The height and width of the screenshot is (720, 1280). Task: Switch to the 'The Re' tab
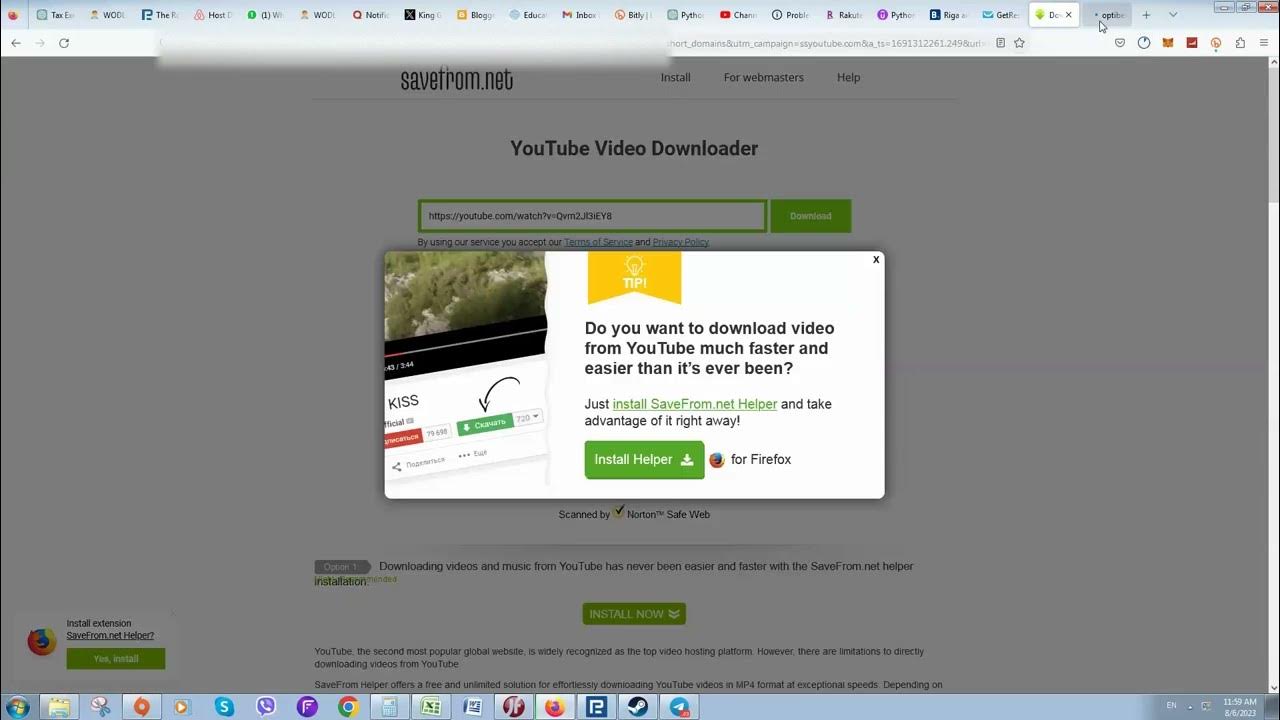[x=160, y=15]
